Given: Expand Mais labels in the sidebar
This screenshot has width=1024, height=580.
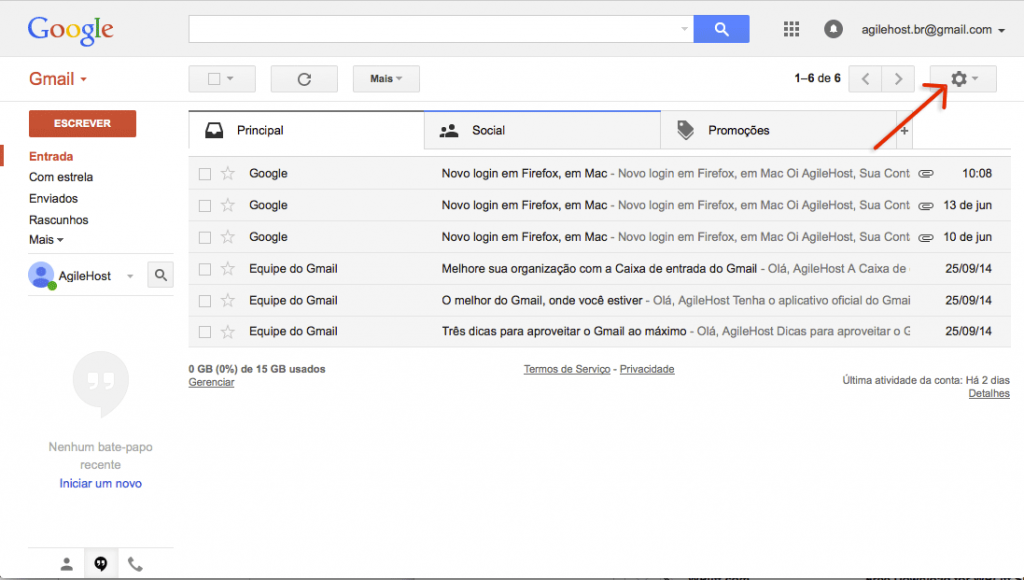Looking at the screenshot, I should click(46, 240).
